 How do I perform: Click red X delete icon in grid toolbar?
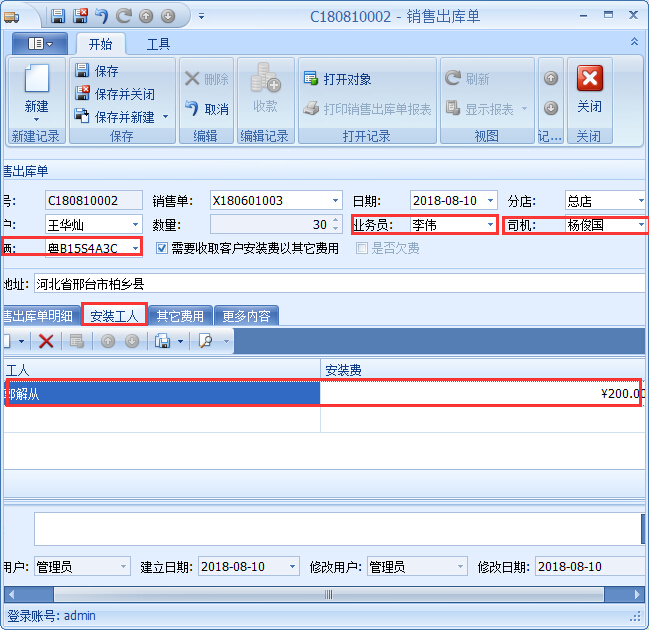pyautogui.click(x=46, y=342)
